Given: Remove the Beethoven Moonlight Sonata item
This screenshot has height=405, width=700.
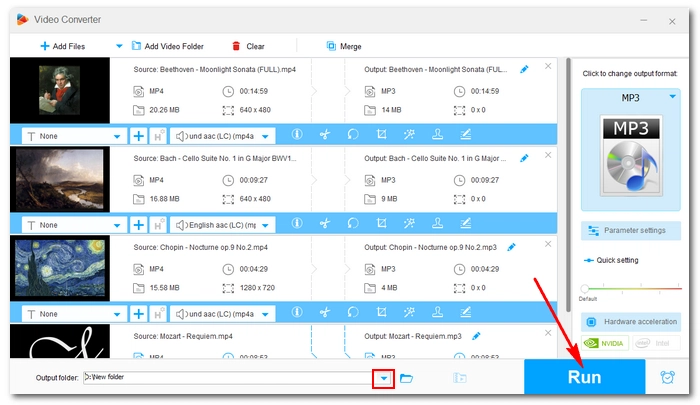Looking at the screenshot, I should [x=548, y=66].
